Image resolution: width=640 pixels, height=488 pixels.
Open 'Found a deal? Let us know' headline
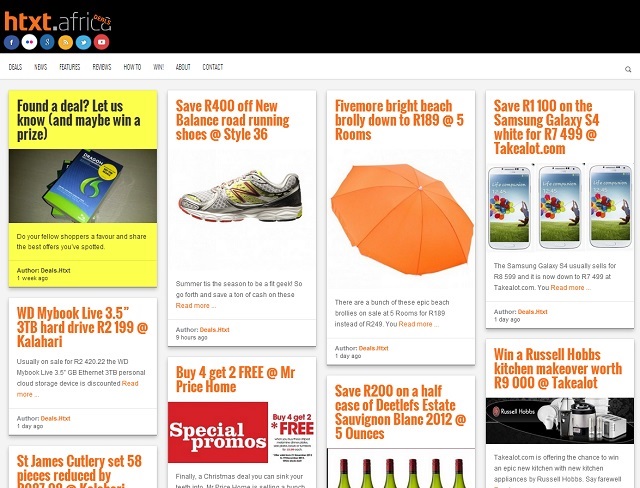[79, 120]
